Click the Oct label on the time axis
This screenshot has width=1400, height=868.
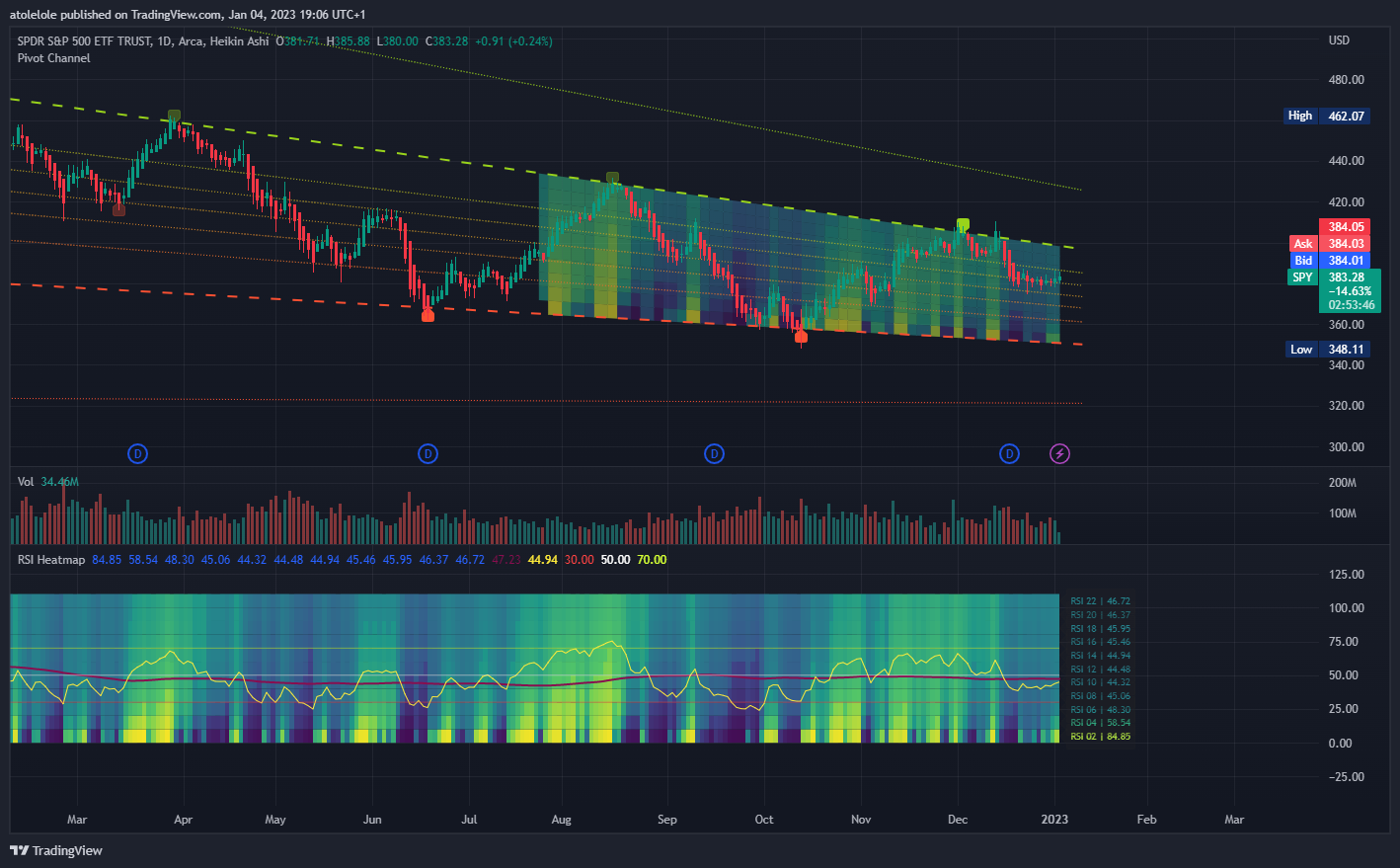pyautogui.click(x=764, y=820)
